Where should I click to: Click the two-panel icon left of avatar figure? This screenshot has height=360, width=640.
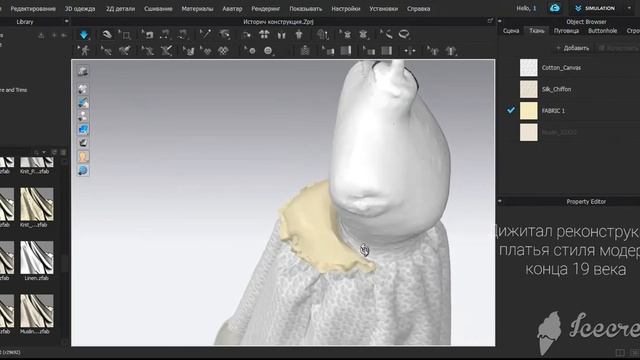click(281, 35)
